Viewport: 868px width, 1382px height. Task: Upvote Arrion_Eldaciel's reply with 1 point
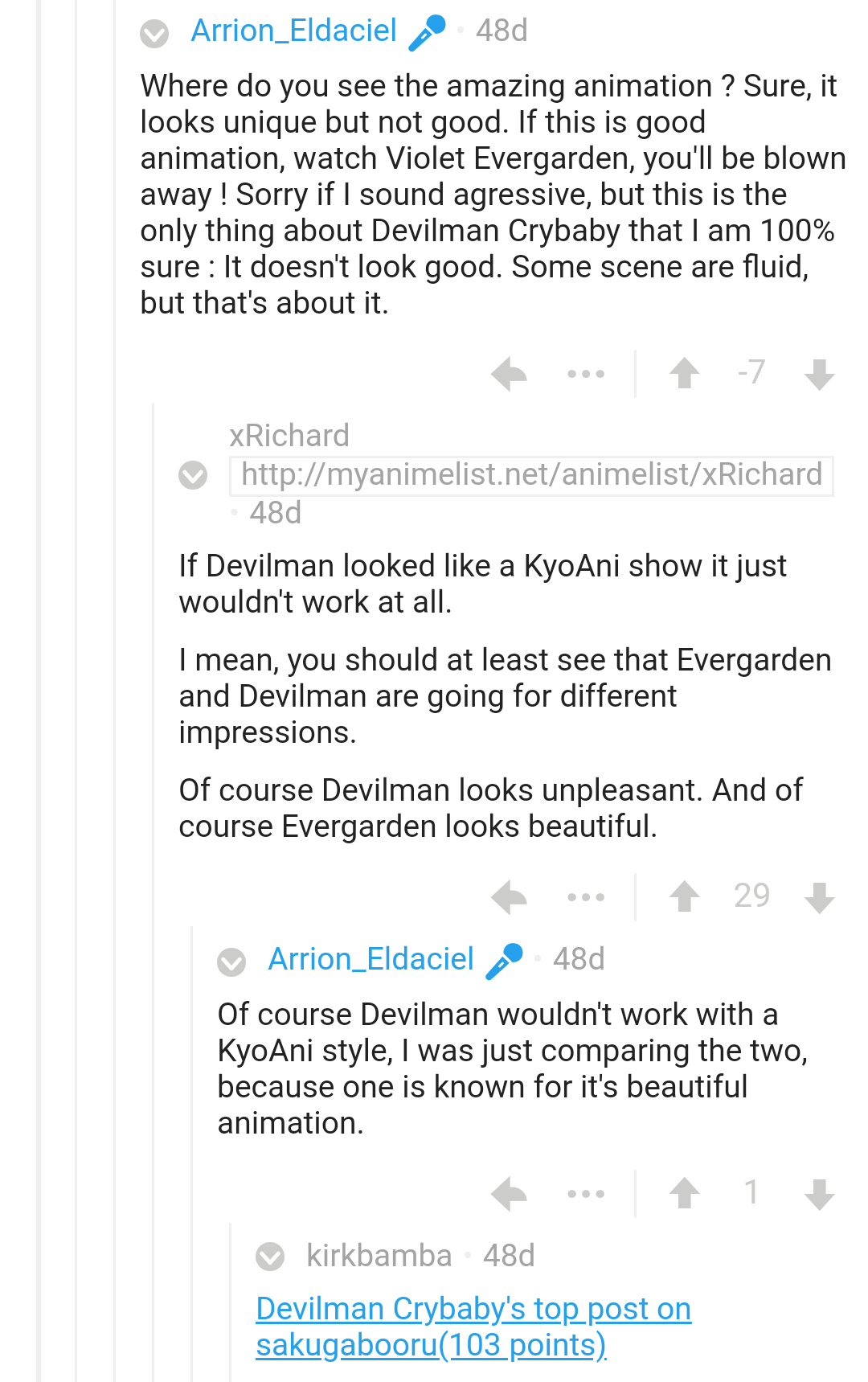pyautogui.click(x=684, y=1193)
